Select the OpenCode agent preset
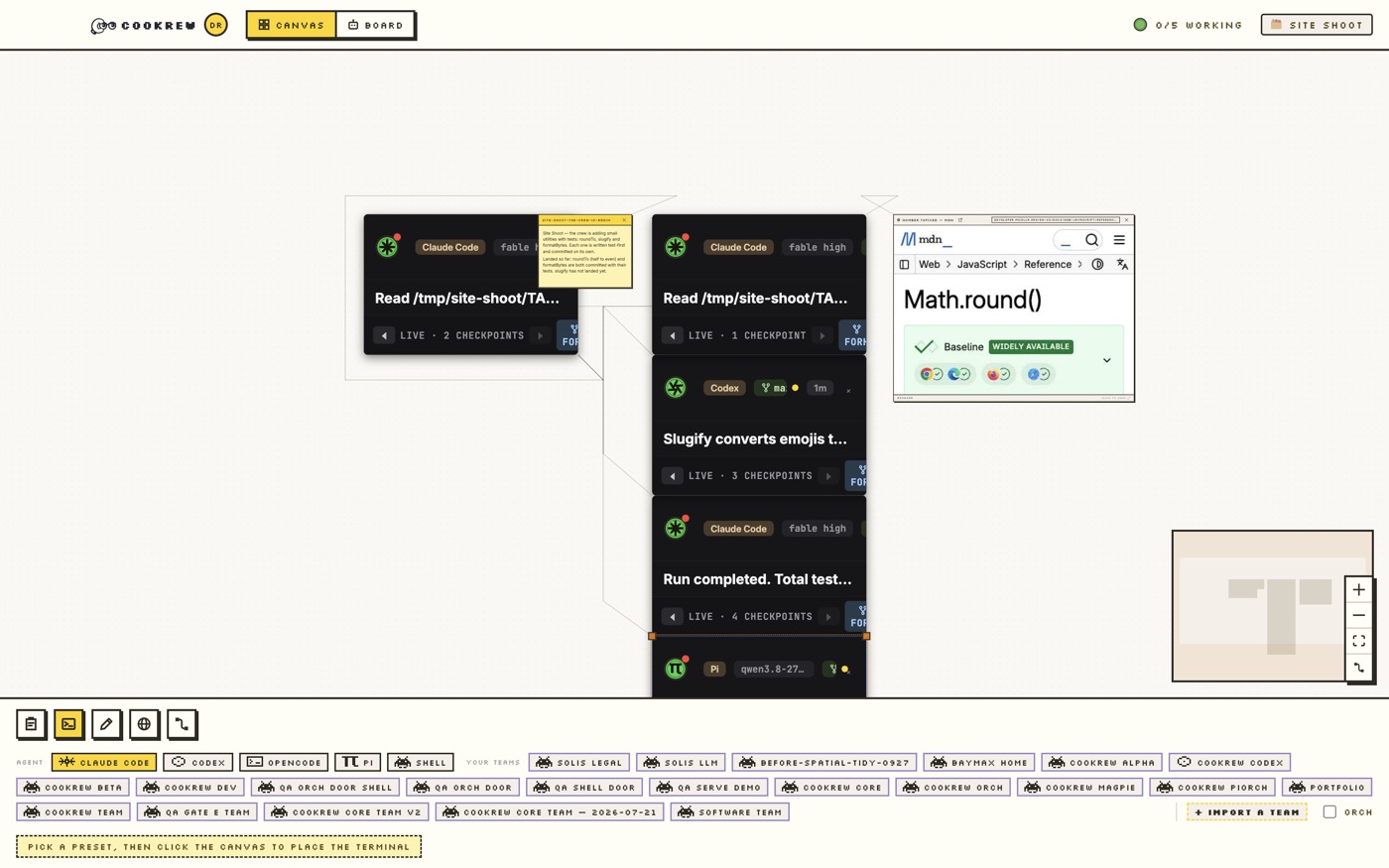Image resolution: width=1389 pixels, height=868 pixels. pyautogui.click(x=284, y=762)
